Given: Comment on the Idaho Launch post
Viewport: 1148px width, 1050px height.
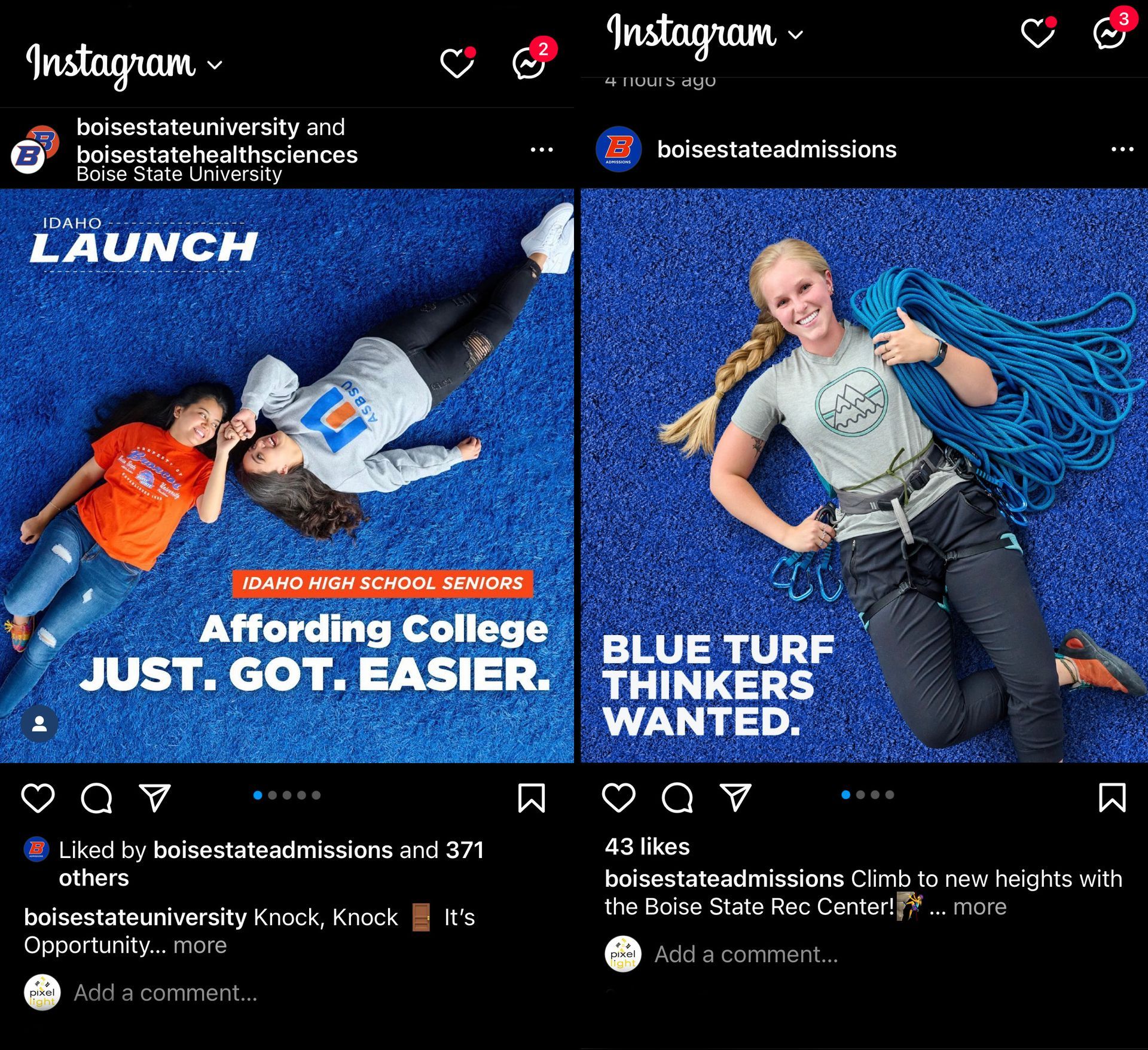Looking at the screenshot, I should 96,798.
